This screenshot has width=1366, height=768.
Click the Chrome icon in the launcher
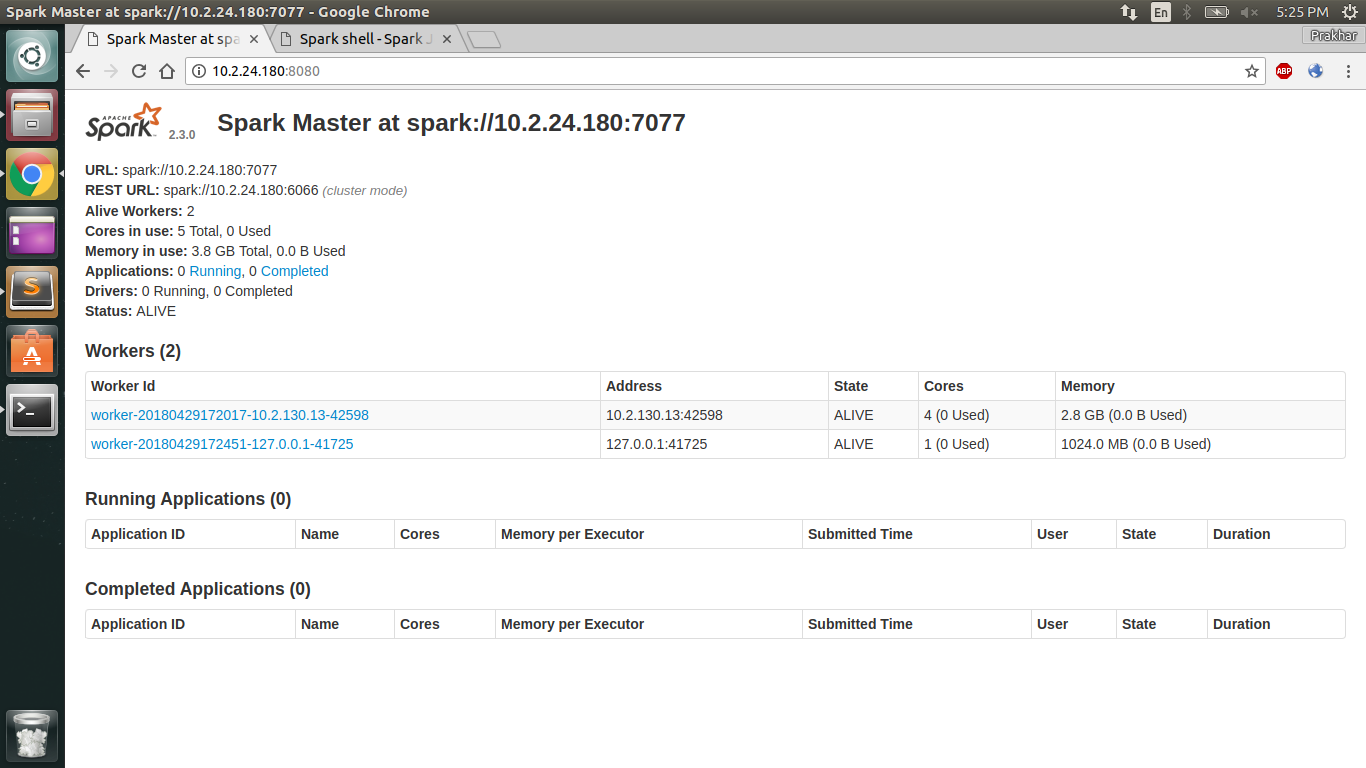click(x=32, y=174)
